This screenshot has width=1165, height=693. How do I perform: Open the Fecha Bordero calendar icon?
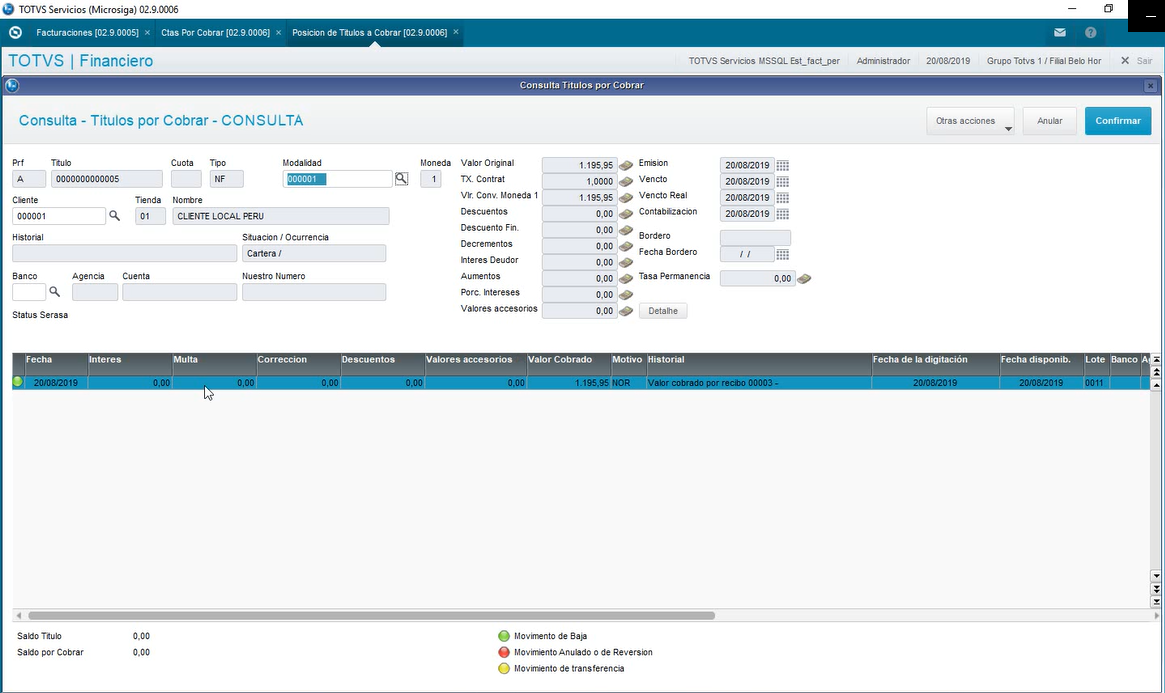[782, 254]
